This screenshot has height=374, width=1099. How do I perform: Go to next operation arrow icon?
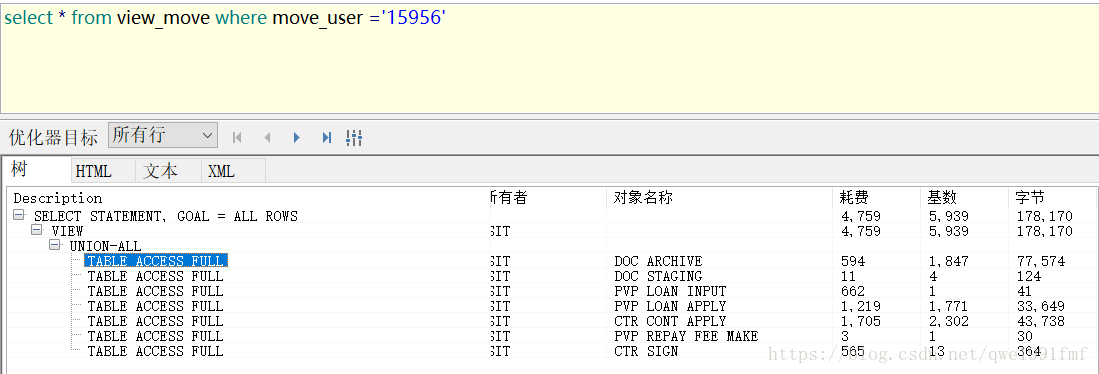point(296,138)
